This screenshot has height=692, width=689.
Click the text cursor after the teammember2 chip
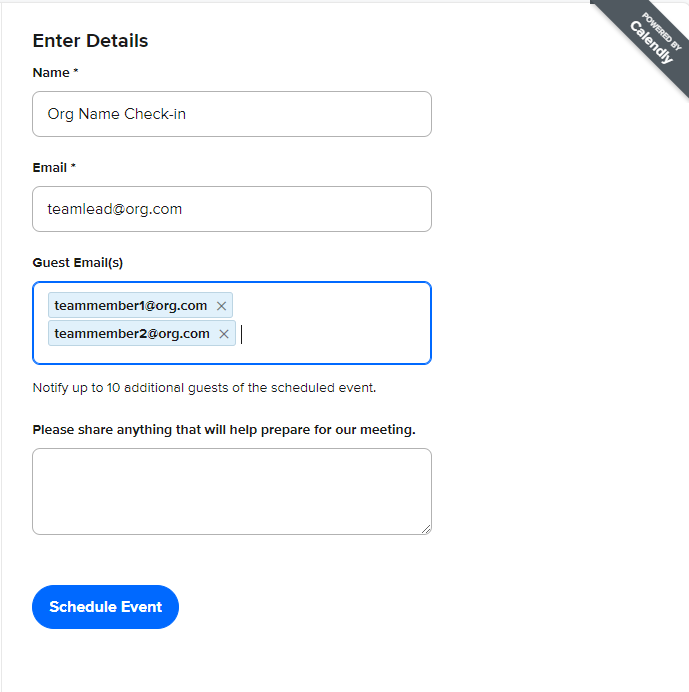point(241,334)
